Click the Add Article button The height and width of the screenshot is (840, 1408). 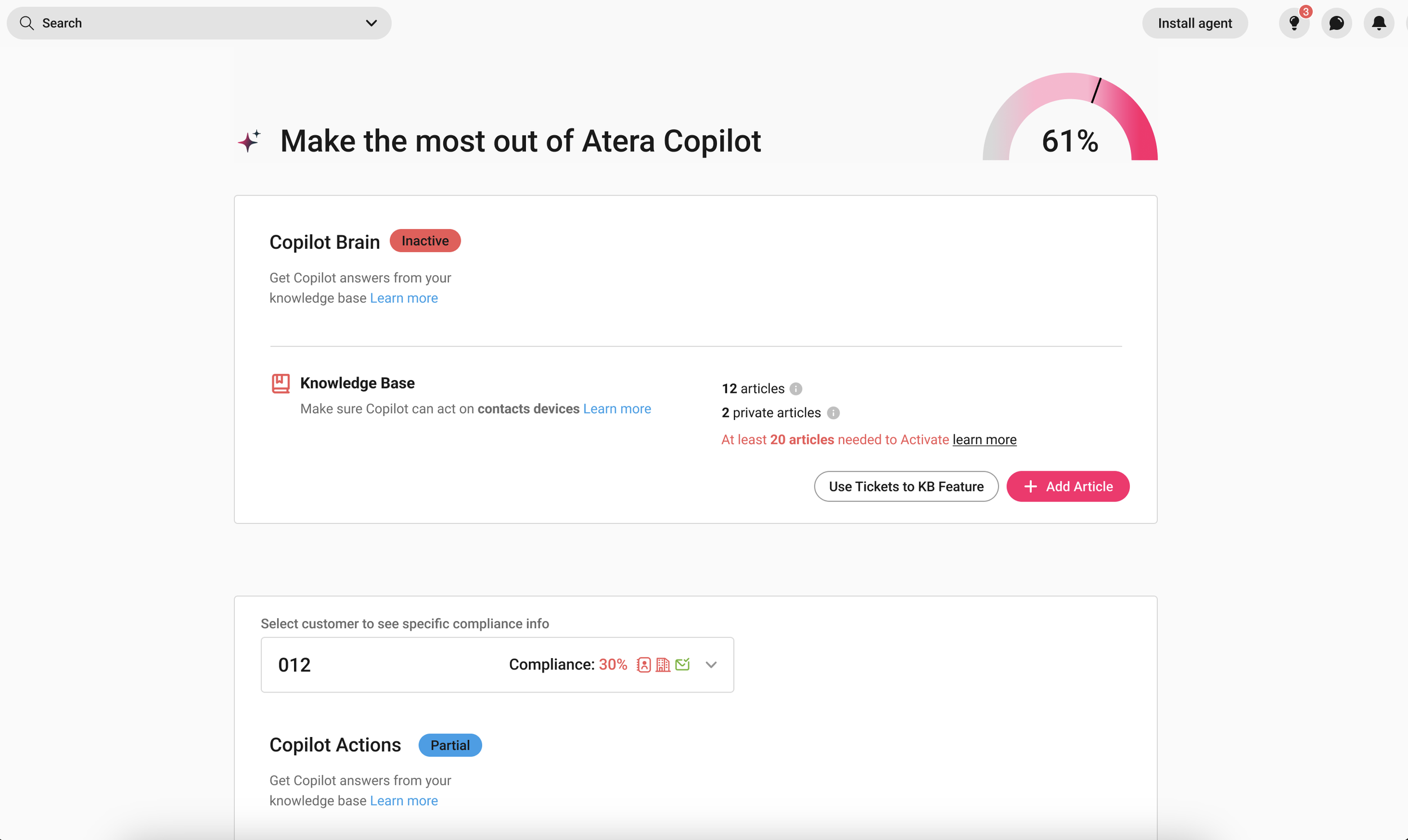point(1068,486)
